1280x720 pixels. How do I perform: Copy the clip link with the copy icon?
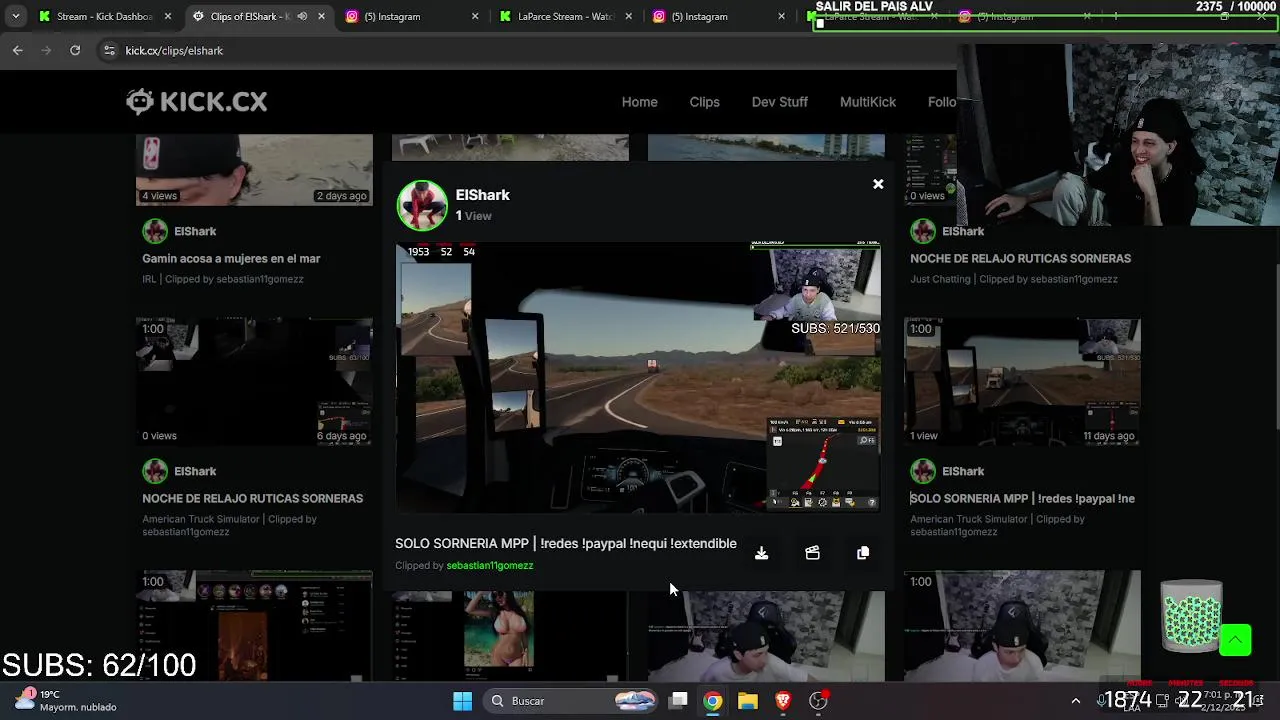pyautogui.click(x=863, y=553)
